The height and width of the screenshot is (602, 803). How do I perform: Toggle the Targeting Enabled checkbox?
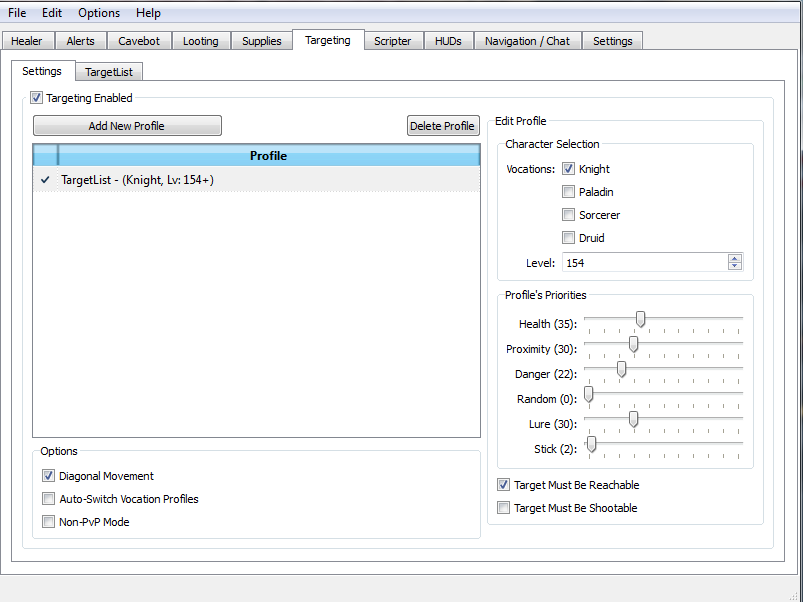36,98
